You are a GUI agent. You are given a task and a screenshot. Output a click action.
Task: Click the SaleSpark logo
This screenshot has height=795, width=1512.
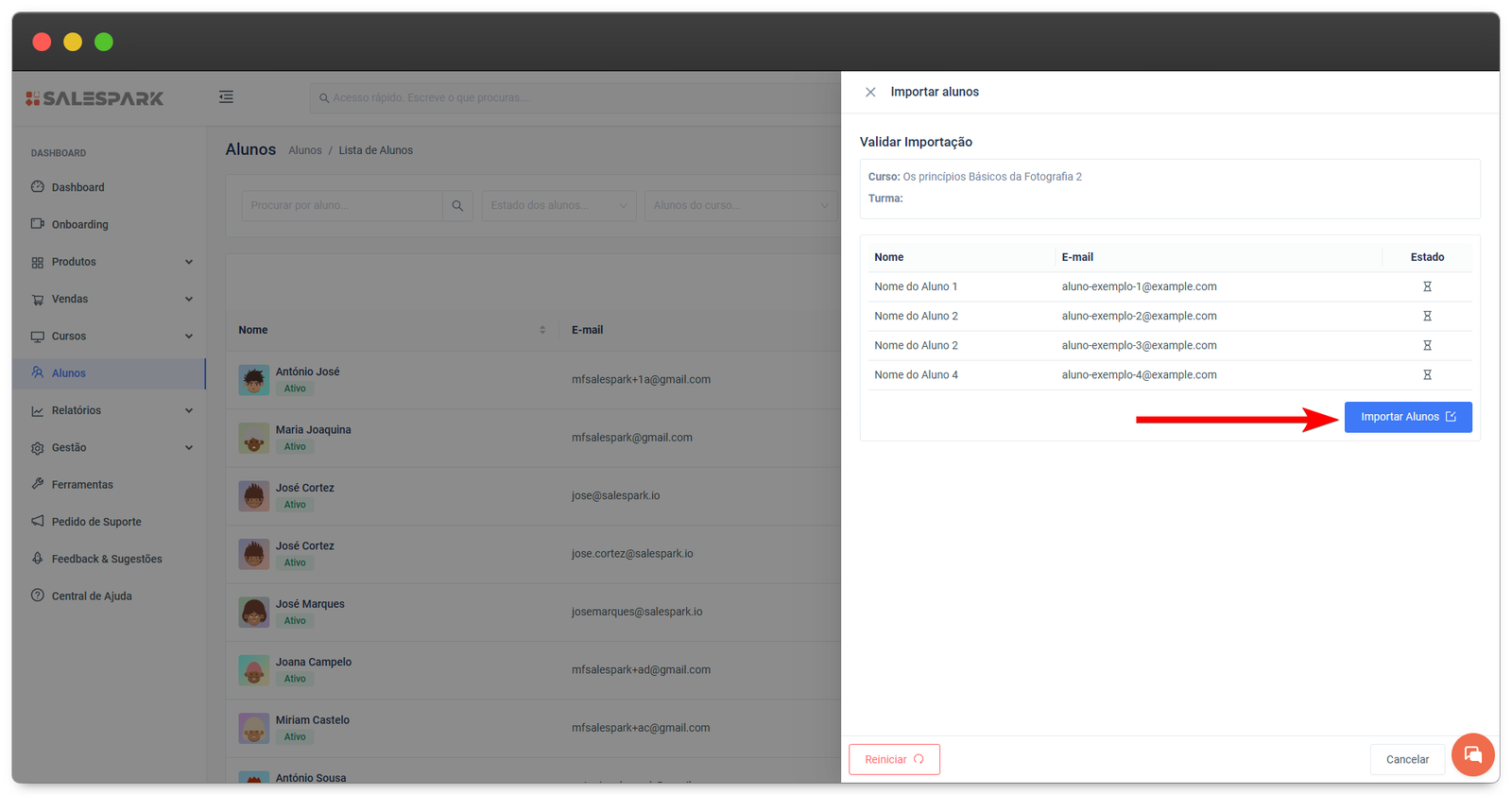coord(94,98)
